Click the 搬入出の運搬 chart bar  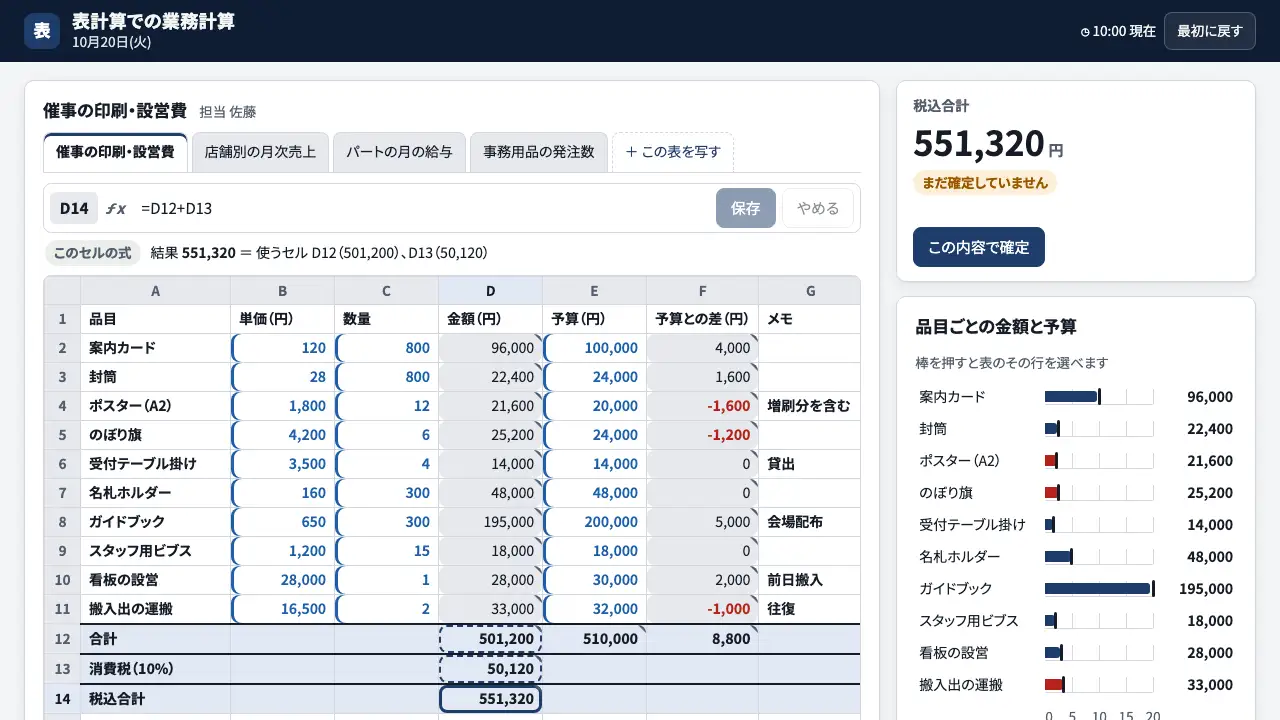pos(1054,684)
